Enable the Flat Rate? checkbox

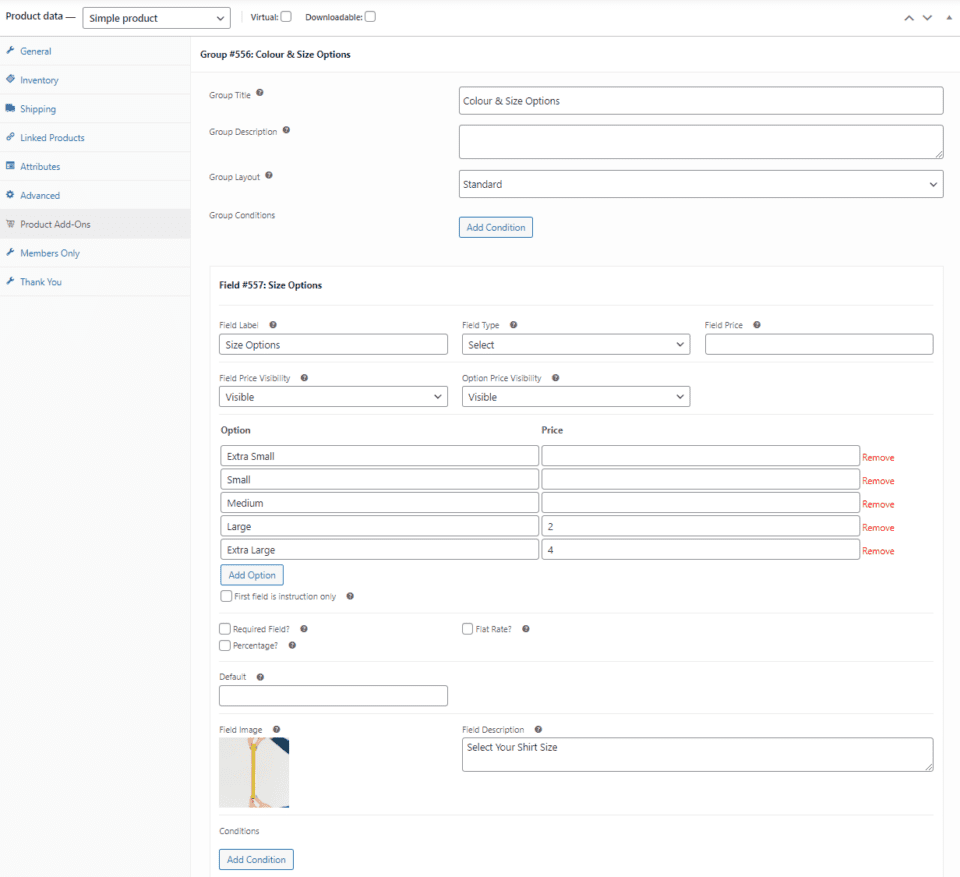tap(466, 628)
